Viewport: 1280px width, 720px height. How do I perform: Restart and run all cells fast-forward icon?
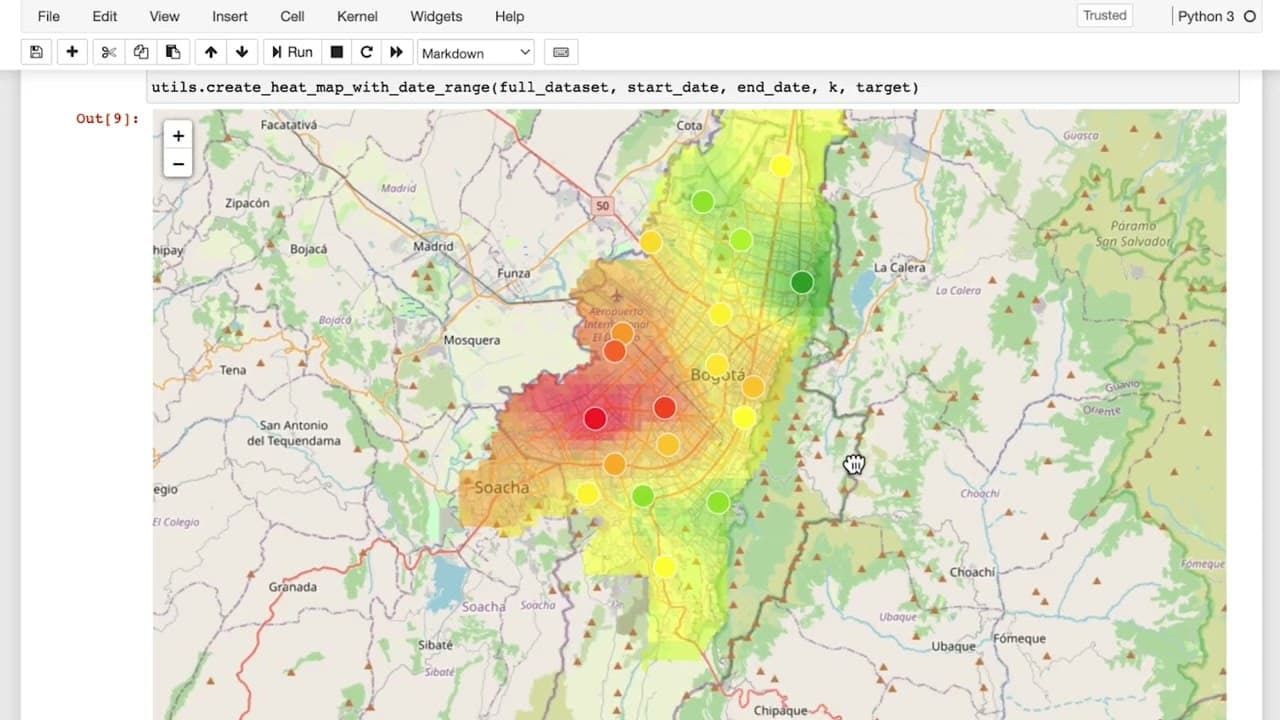click(396, 52)
